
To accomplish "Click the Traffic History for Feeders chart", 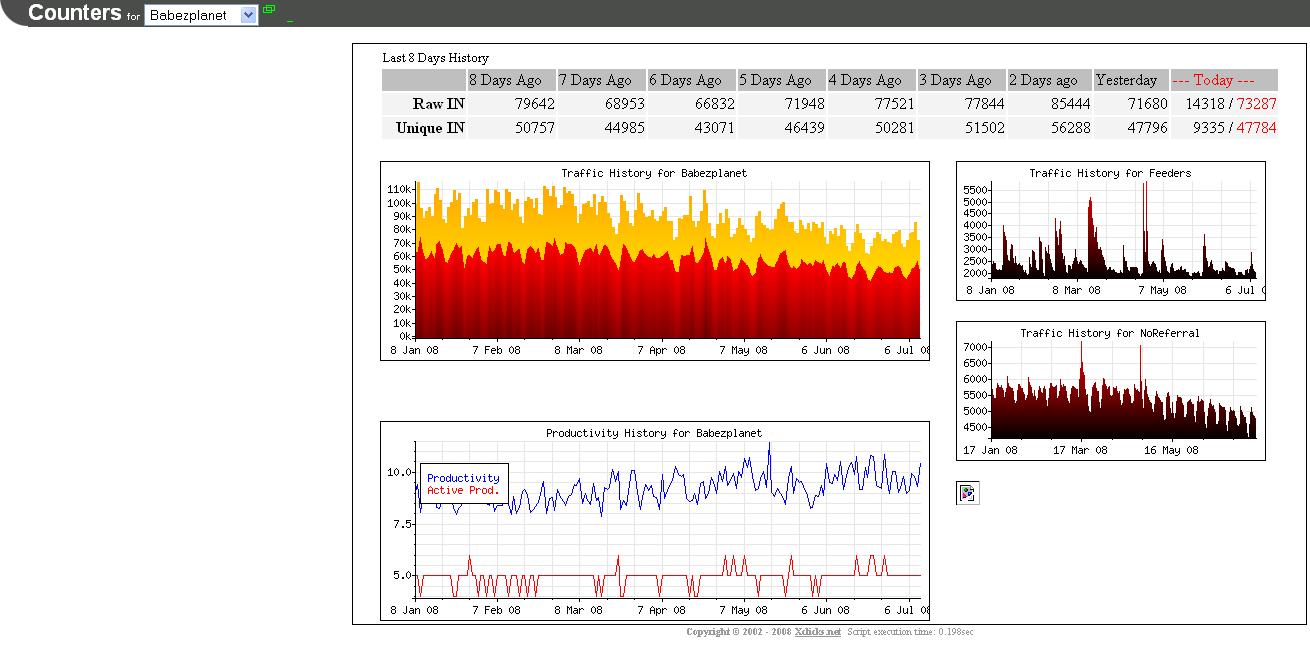I will click(x=1111, y=230).
